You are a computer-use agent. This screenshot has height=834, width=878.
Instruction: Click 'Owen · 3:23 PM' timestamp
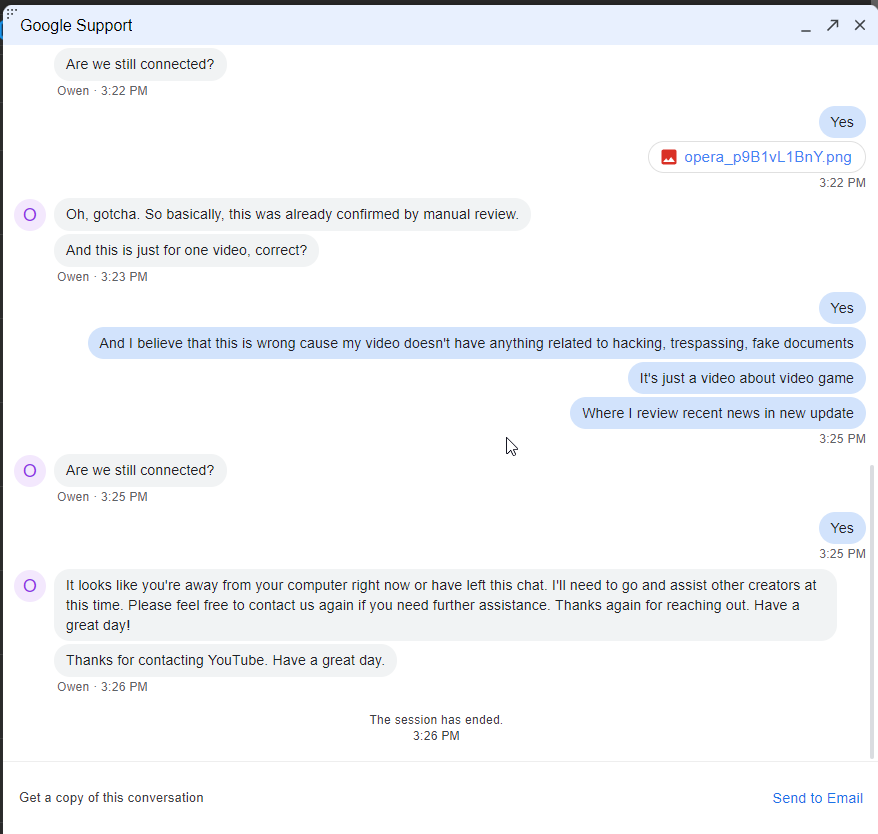102,277
